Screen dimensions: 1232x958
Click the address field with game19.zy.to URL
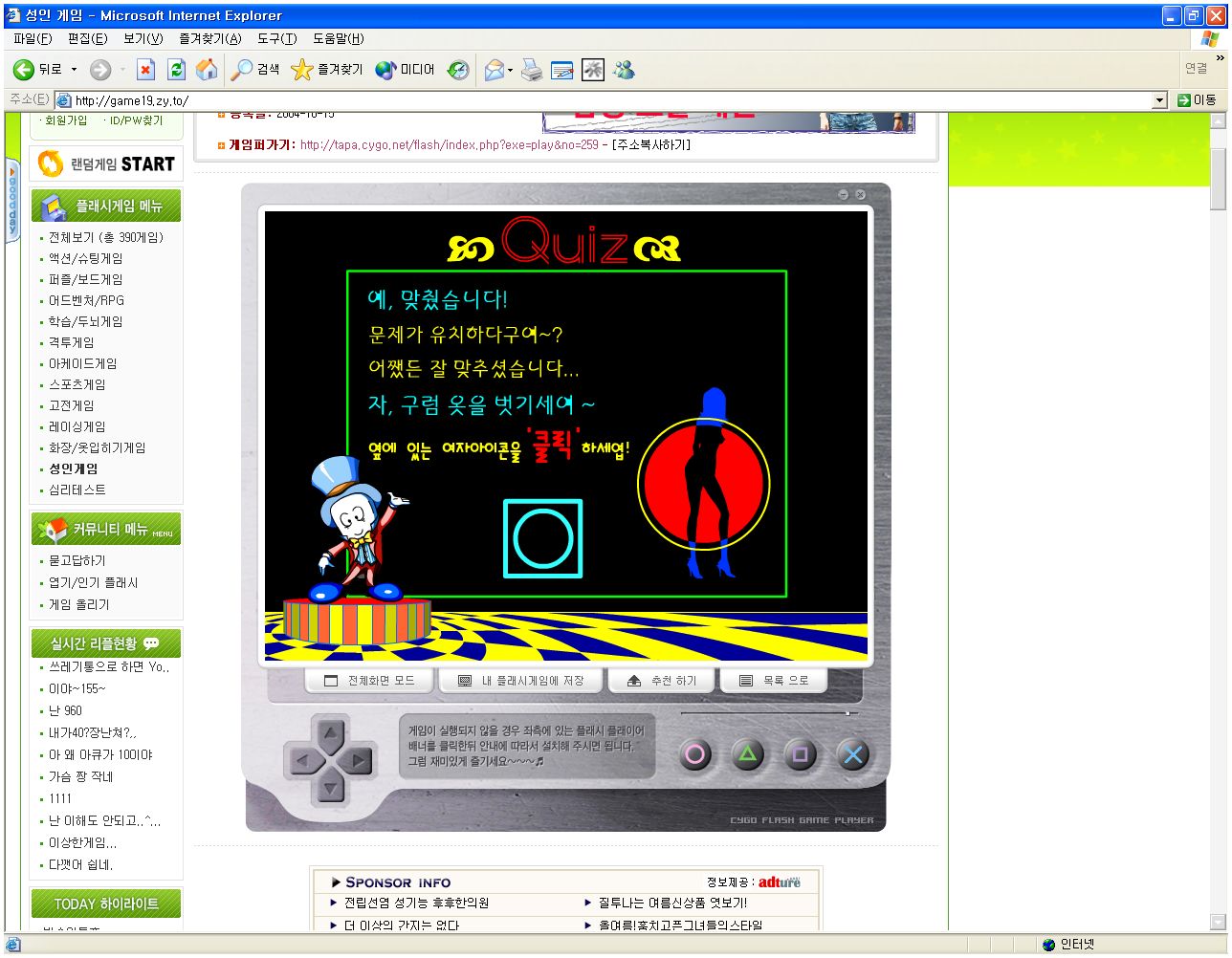point(603,100)
